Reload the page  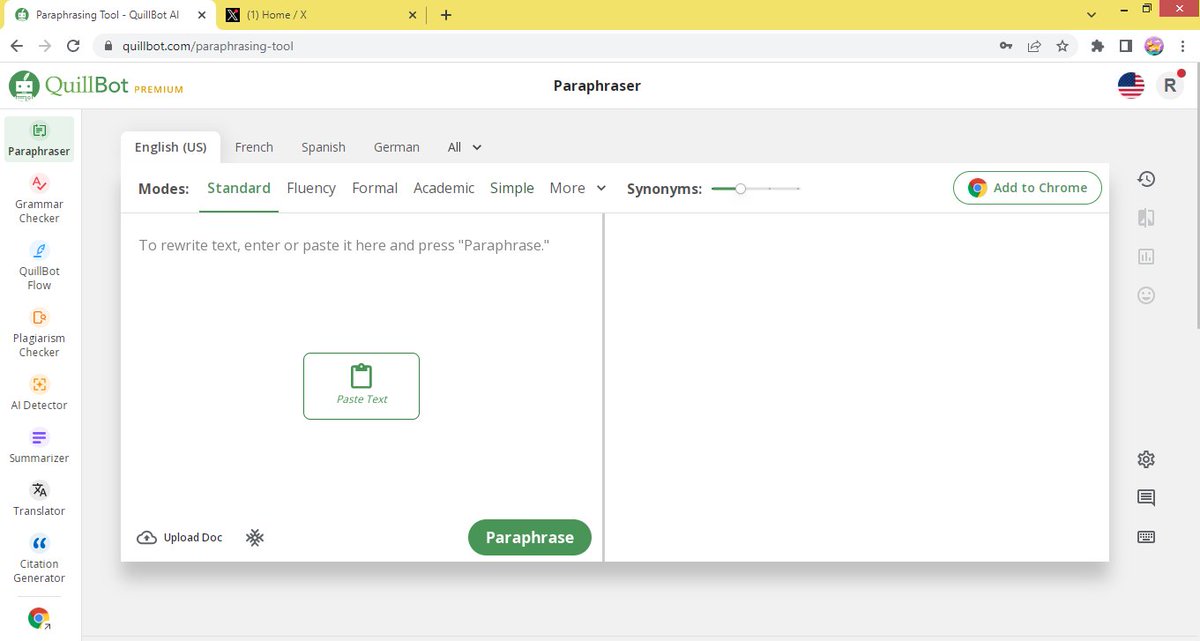73,46
